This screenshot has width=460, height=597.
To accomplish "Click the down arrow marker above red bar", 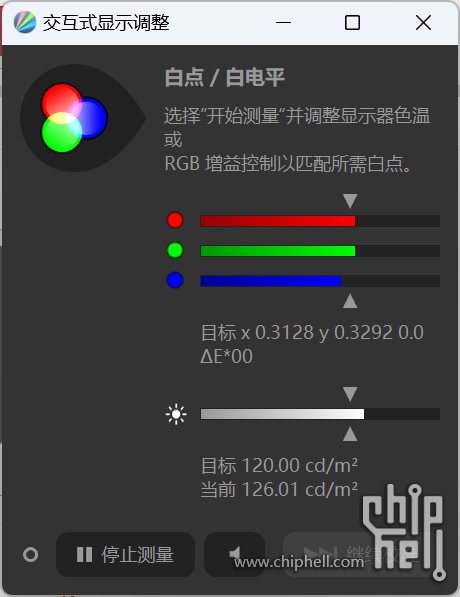I will click(350, 201).
